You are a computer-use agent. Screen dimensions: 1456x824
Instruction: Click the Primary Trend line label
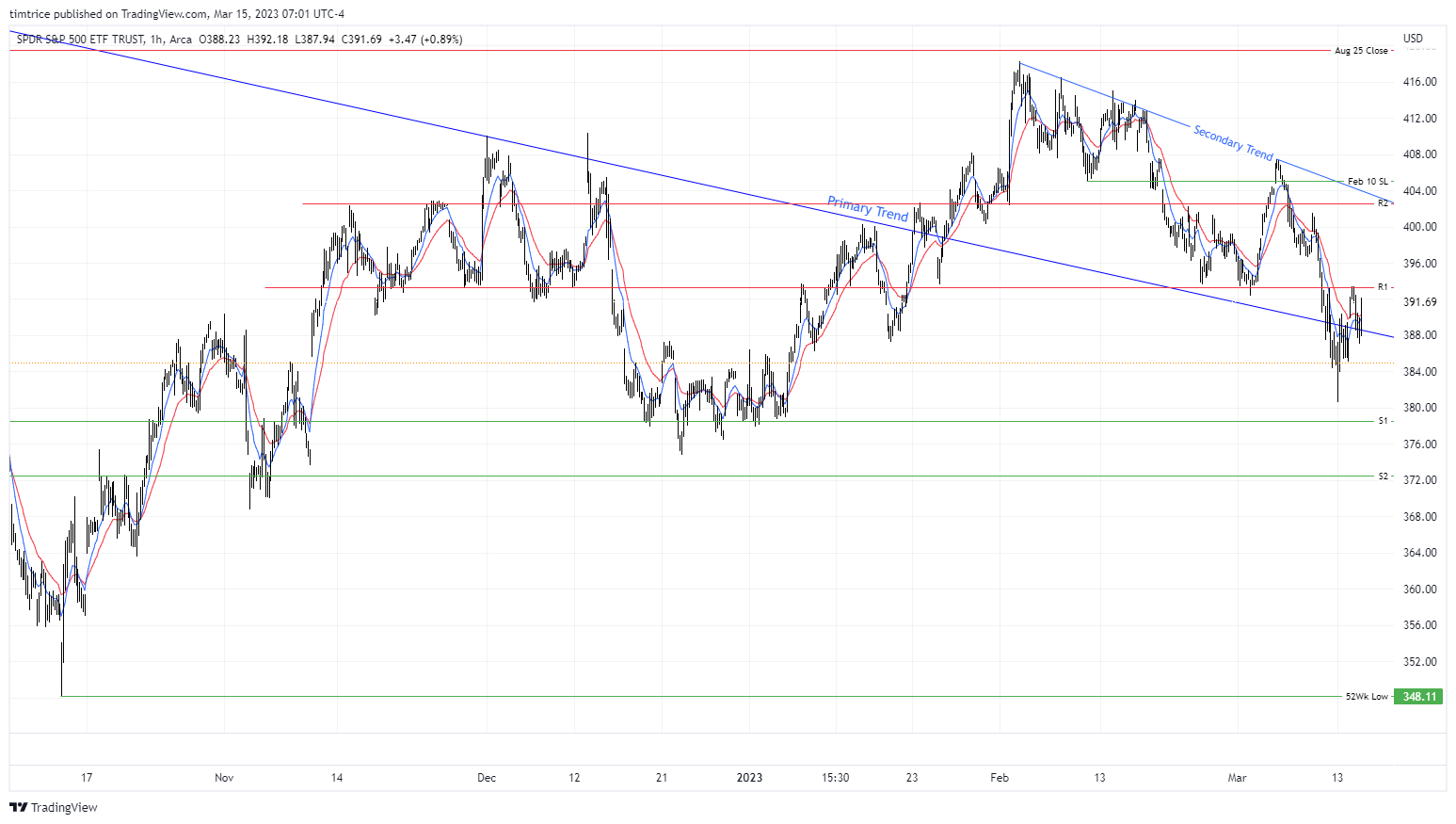tap(868, 208)
